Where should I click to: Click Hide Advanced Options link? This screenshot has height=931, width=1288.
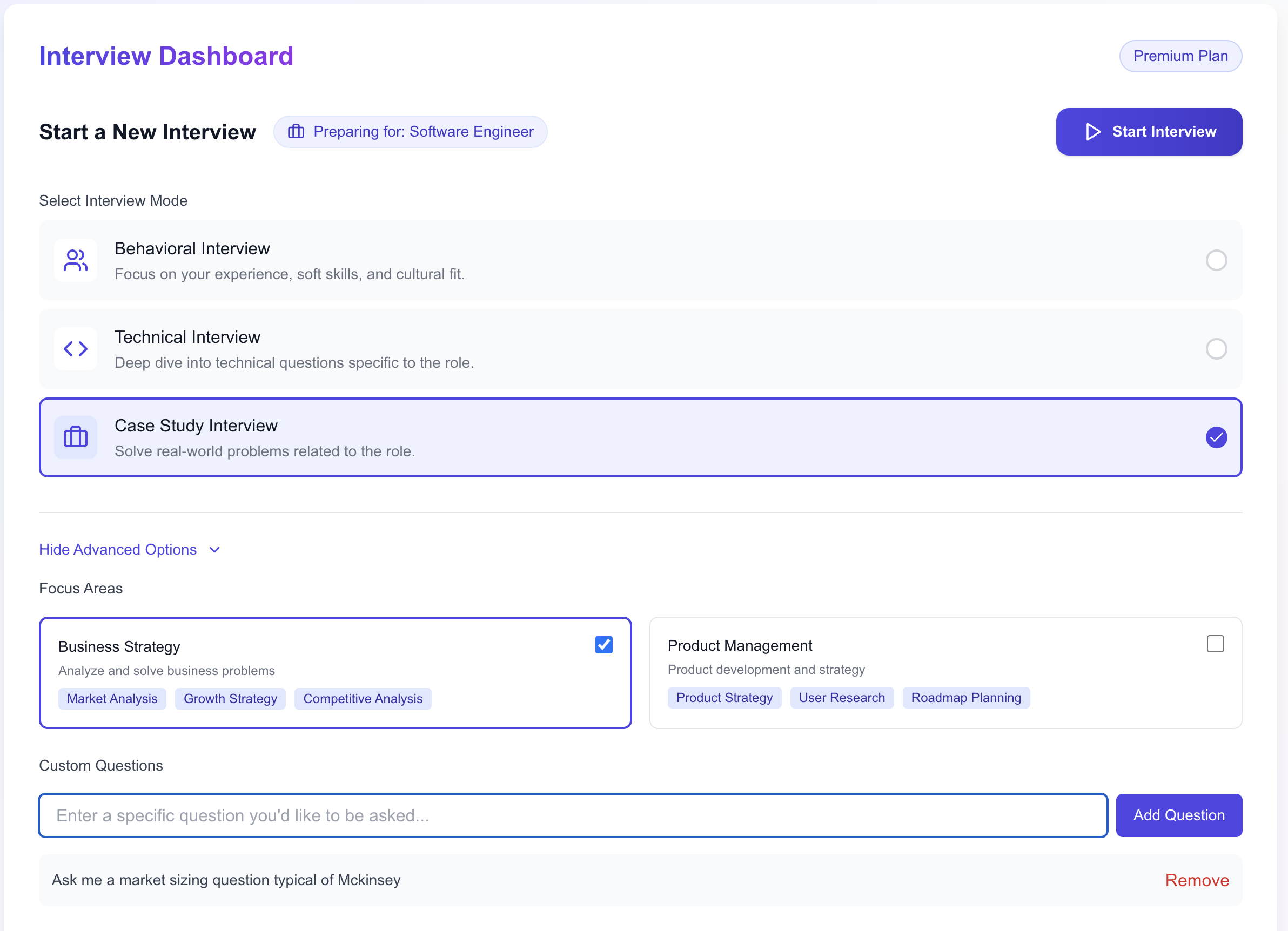[118, 550]
